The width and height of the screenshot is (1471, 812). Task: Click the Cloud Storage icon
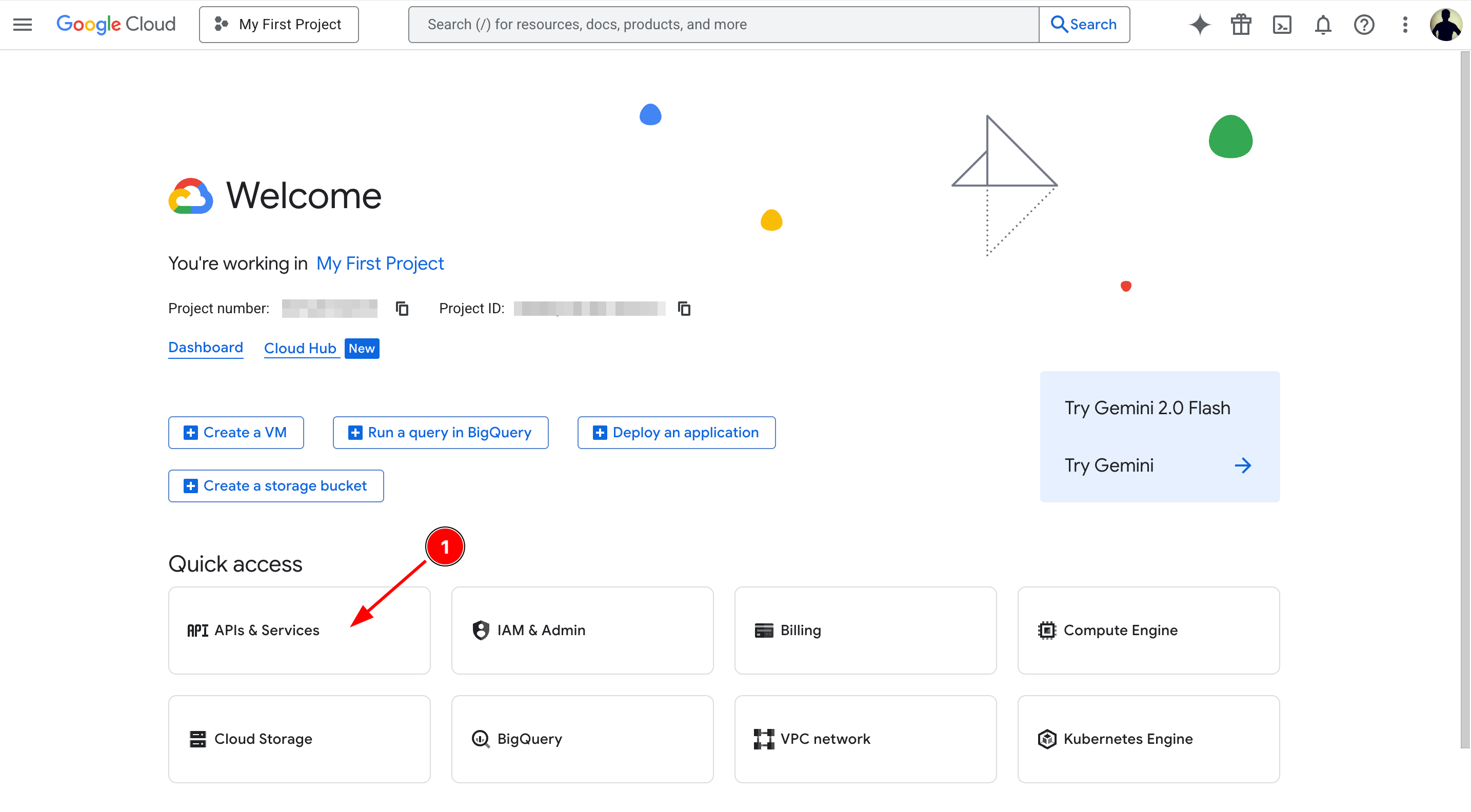click(x=197, y=739)
